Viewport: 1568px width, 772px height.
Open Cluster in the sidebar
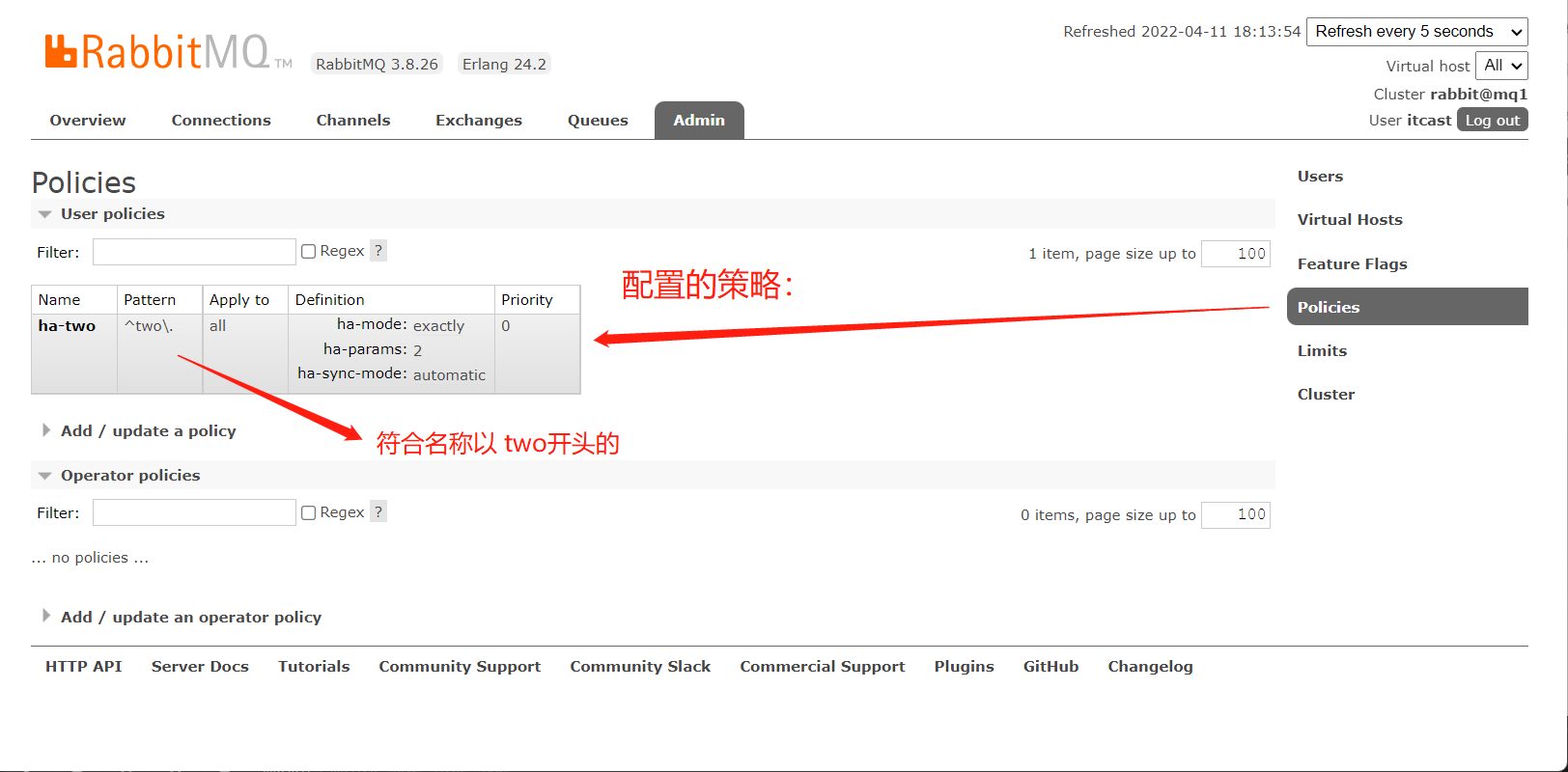(1326, 395)
